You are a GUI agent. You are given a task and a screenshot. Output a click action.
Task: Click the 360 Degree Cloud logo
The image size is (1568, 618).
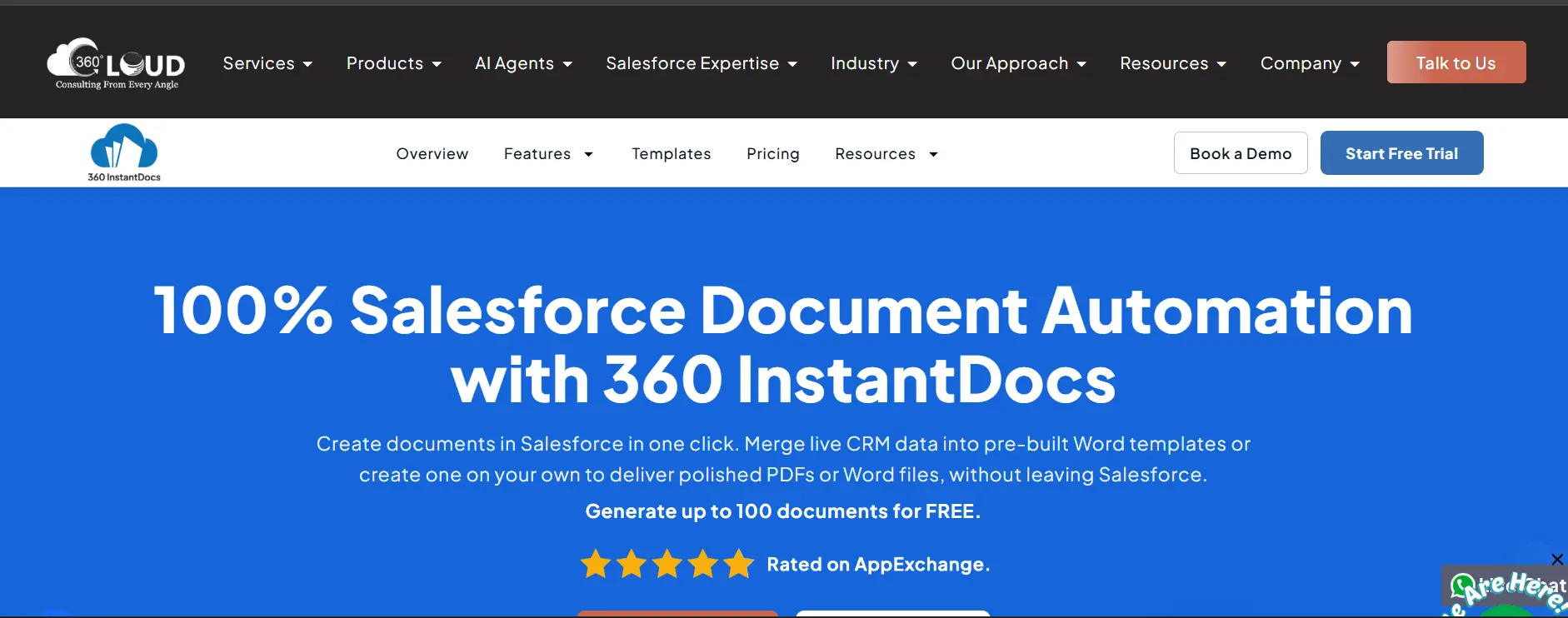116,63
